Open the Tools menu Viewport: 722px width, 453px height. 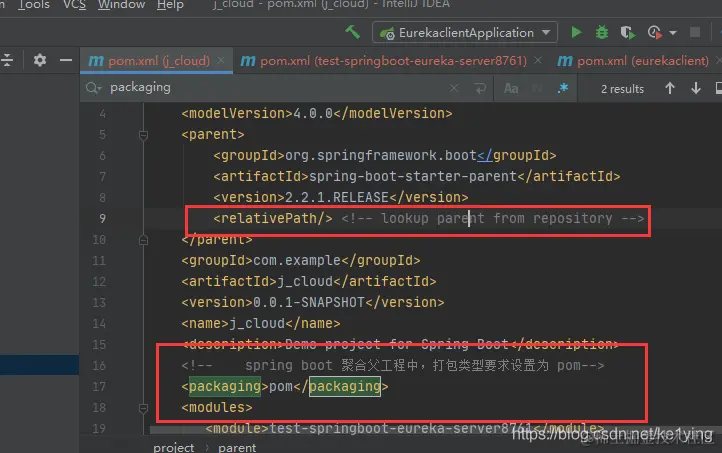click(34, 5)
